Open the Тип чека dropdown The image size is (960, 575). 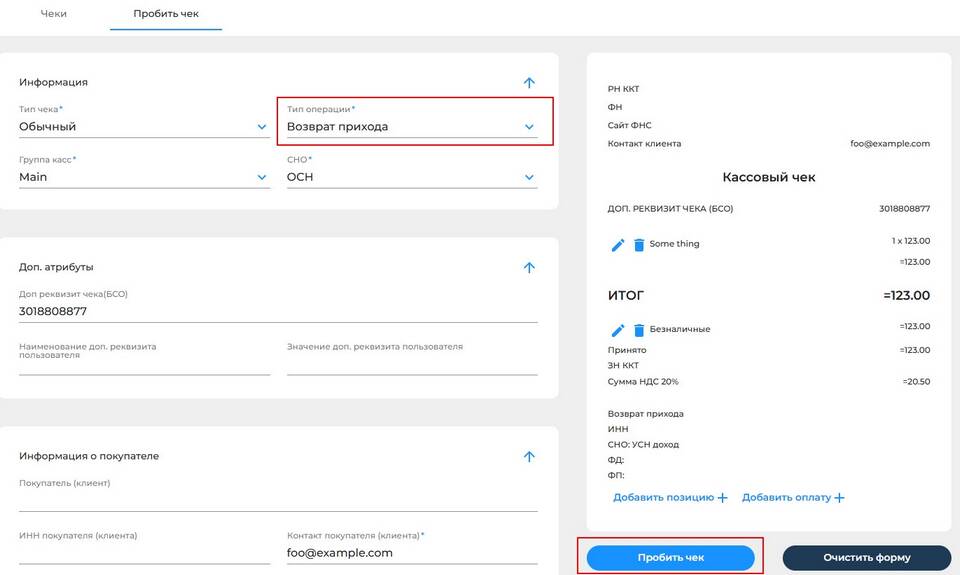(x=144, y=127)
